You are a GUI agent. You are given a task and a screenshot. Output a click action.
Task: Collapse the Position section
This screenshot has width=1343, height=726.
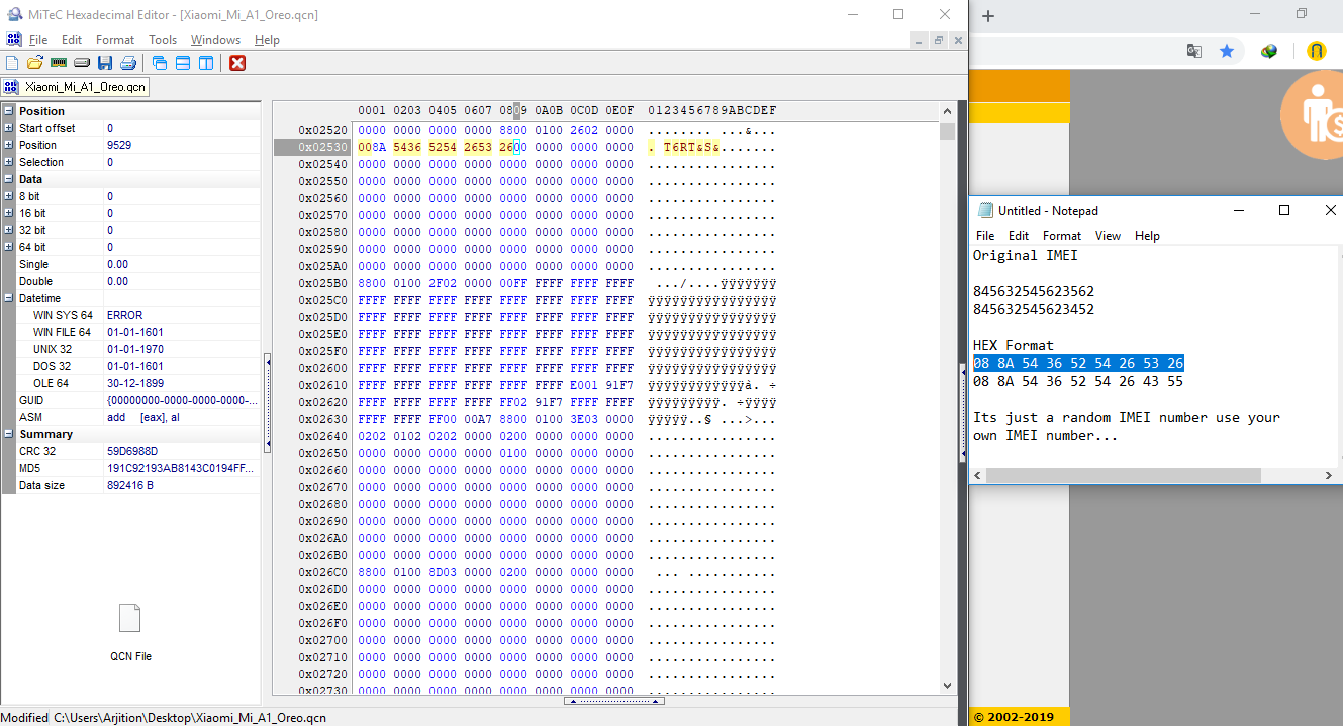coord(9,111)
